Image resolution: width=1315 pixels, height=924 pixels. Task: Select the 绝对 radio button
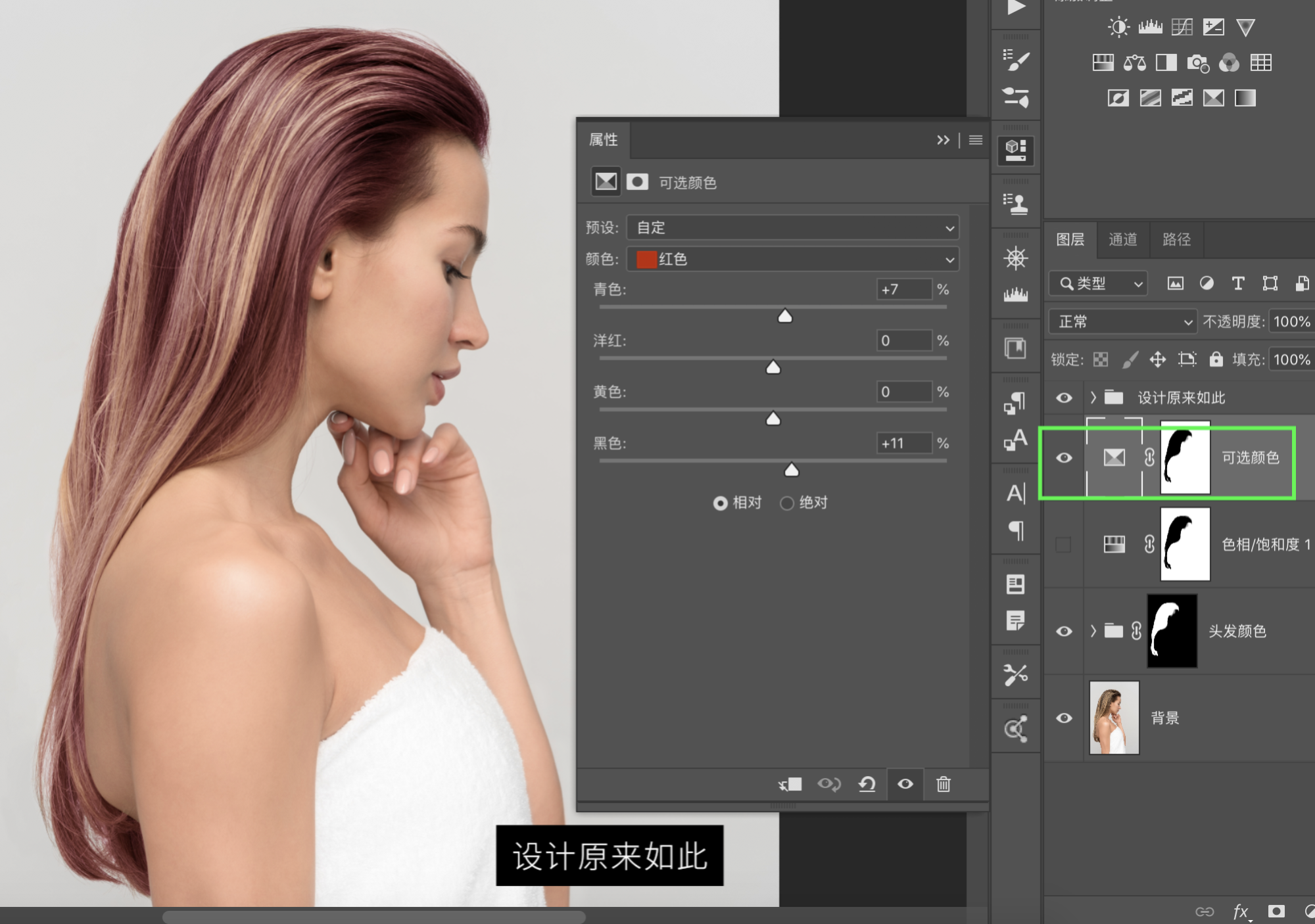(x=787, y=503)
